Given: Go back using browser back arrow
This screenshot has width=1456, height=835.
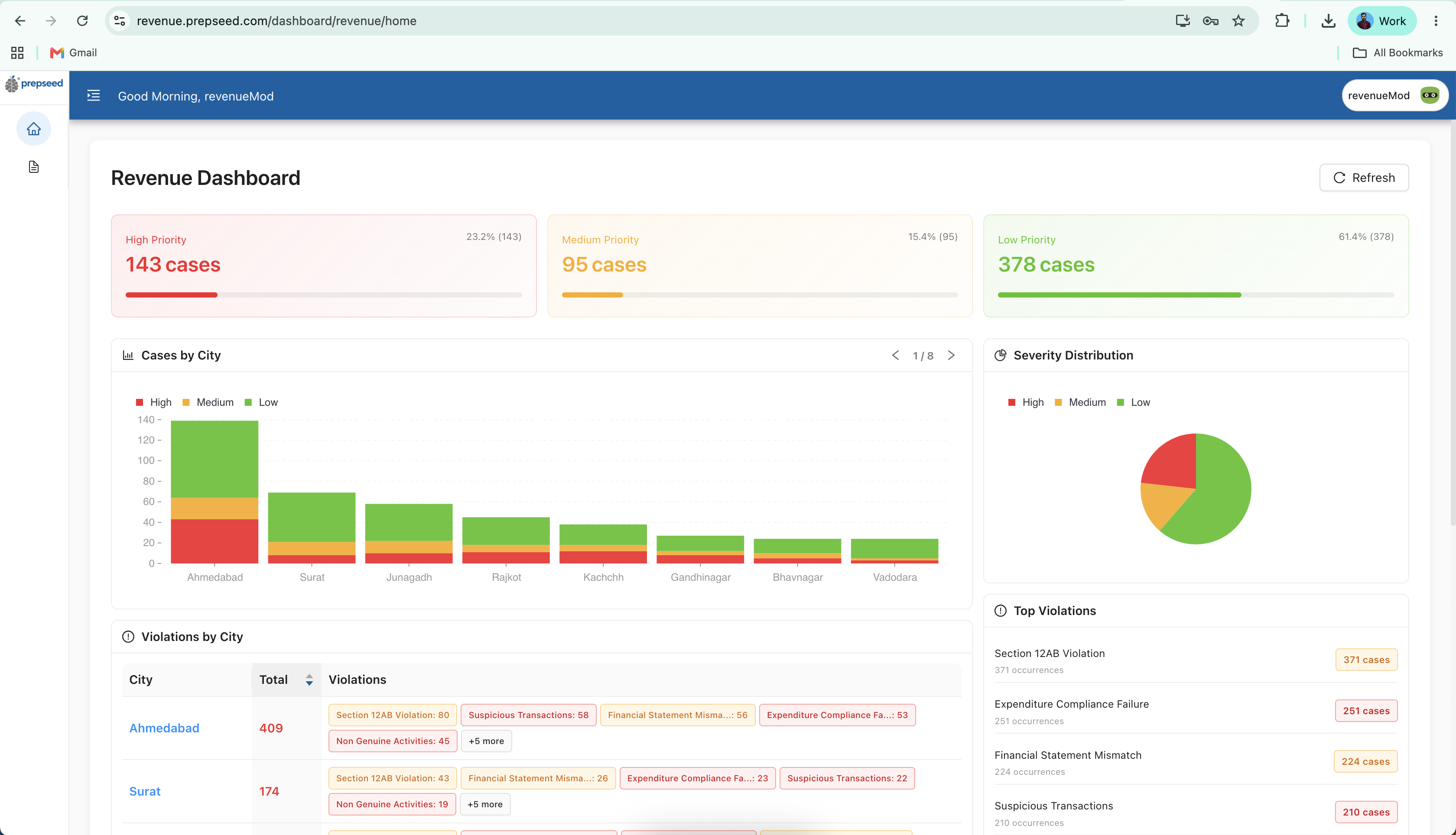Looking at the screenshot, I should point(20,21).
